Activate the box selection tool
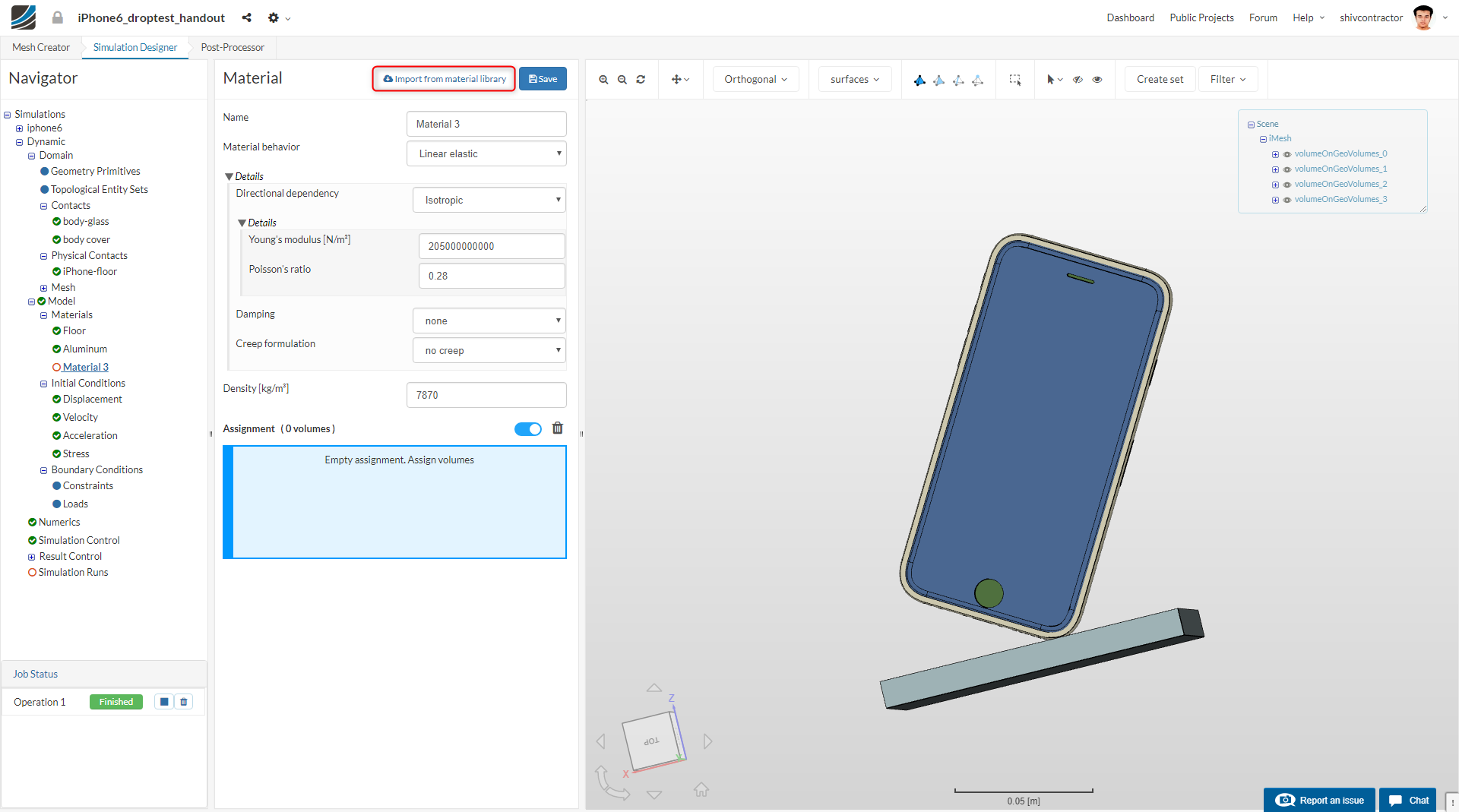The height and width of the screenshot is (812, 1459). pyautogui.click(x=1014, y=79)
